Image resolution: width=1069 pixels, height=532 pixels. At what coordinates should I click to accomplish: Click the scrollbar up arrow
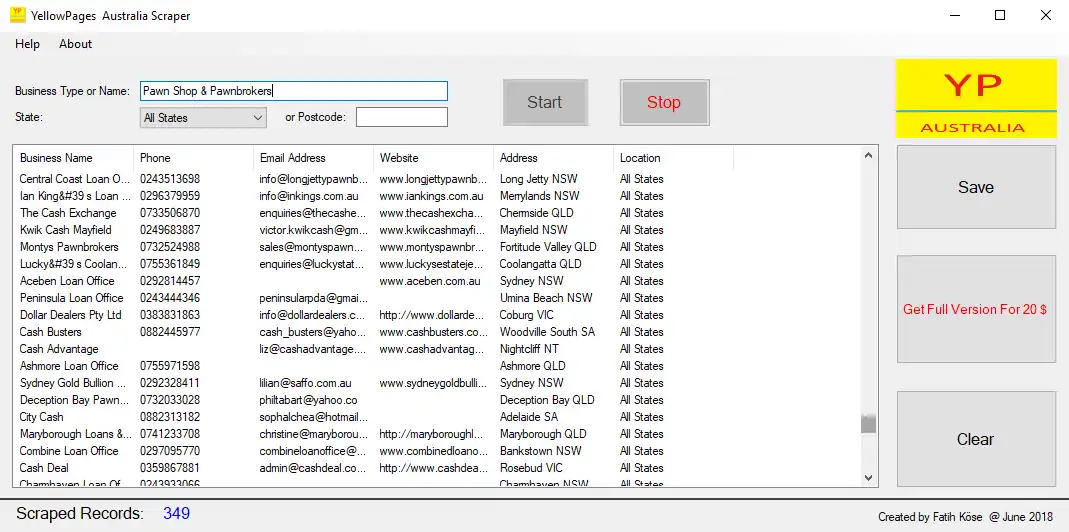click(x=868, y=156)
